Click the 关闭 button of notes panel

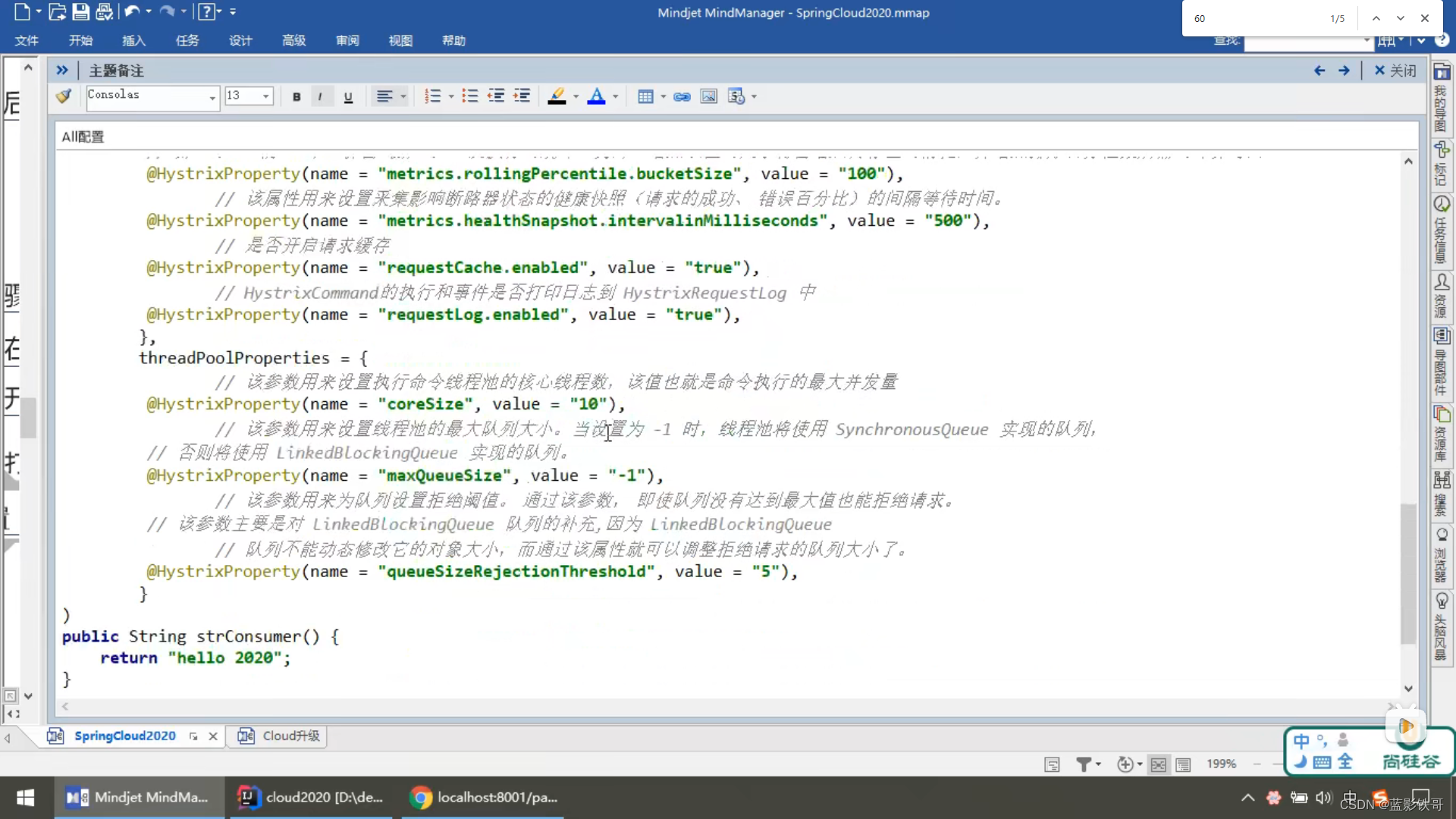[1395, 71]
